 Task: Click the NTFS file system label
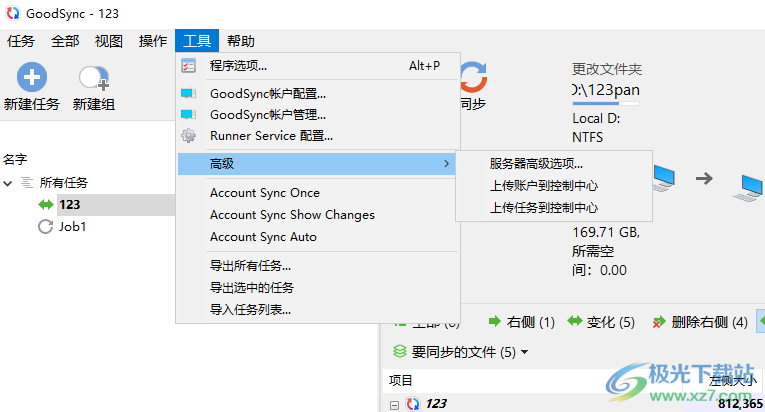587,137
